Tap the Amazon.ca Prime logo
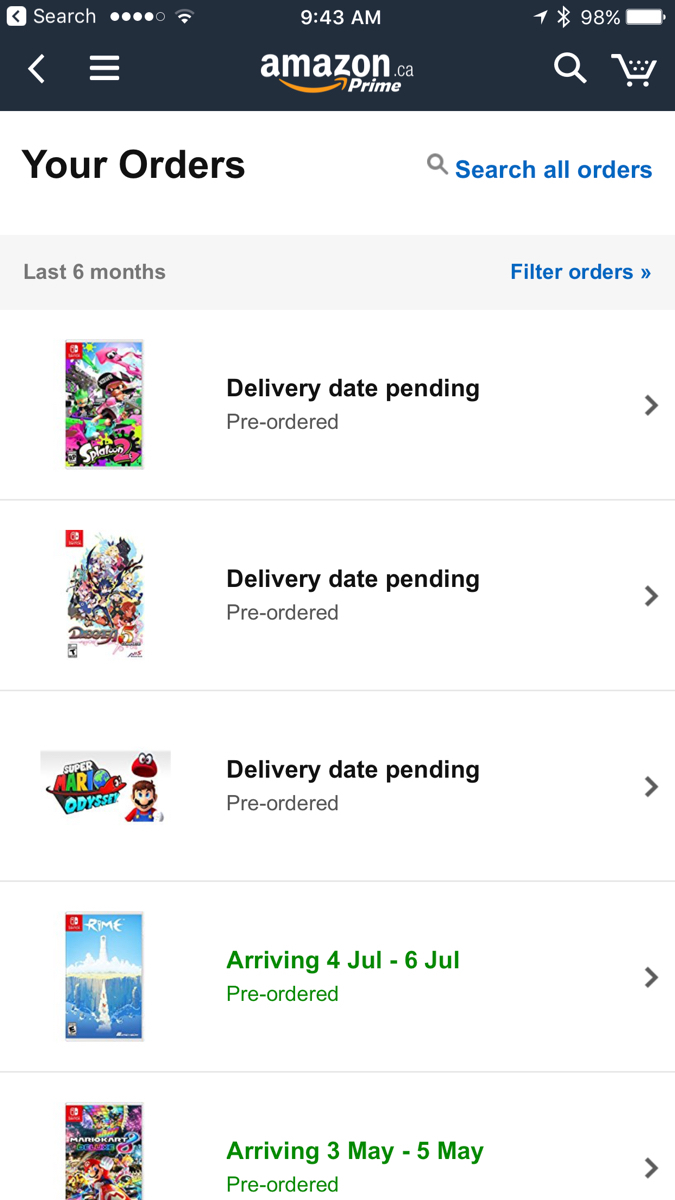The width and height of the screenshot is (675, 1200). [x=337, y=71]
